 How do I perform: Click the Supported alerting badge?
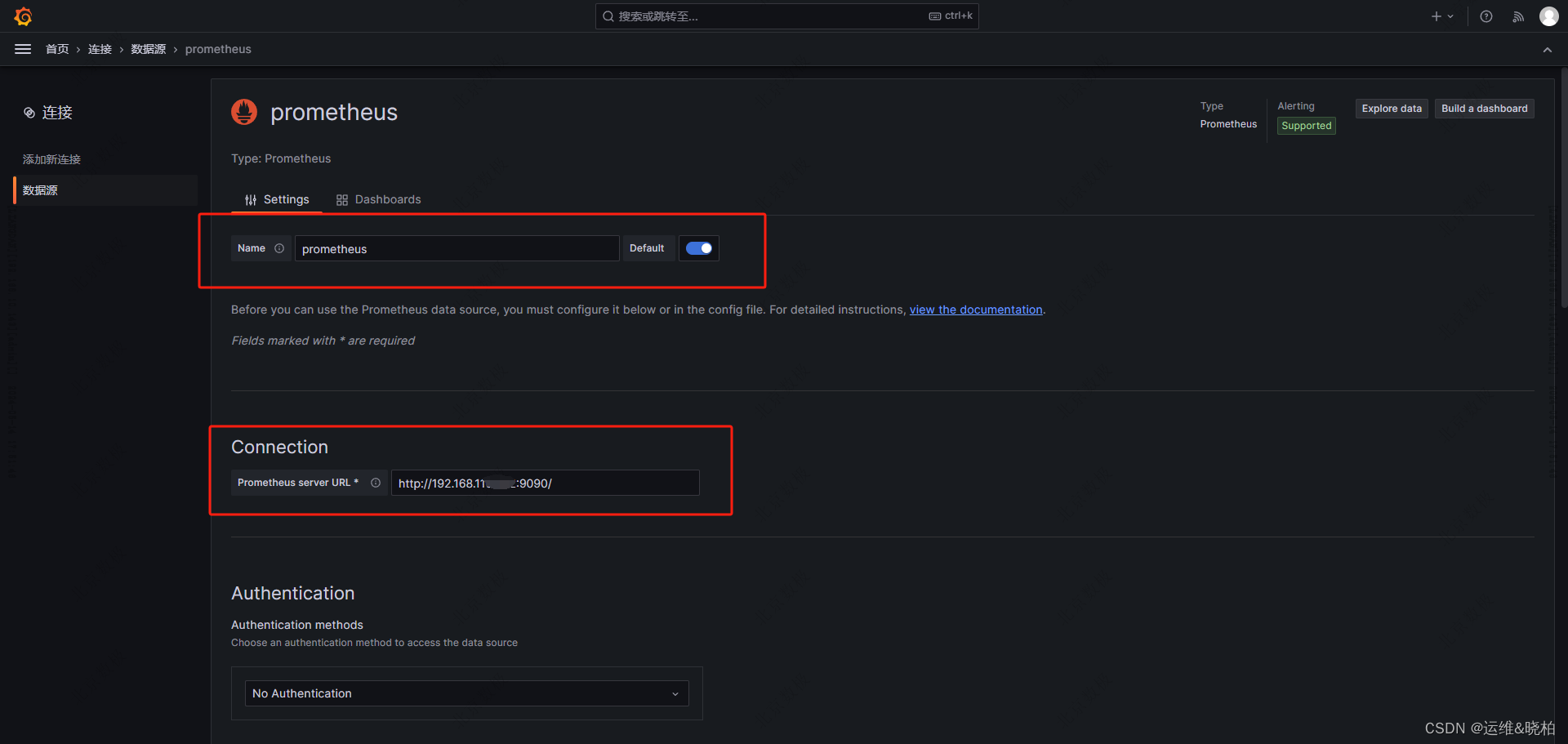click(x=1306, y=126)
